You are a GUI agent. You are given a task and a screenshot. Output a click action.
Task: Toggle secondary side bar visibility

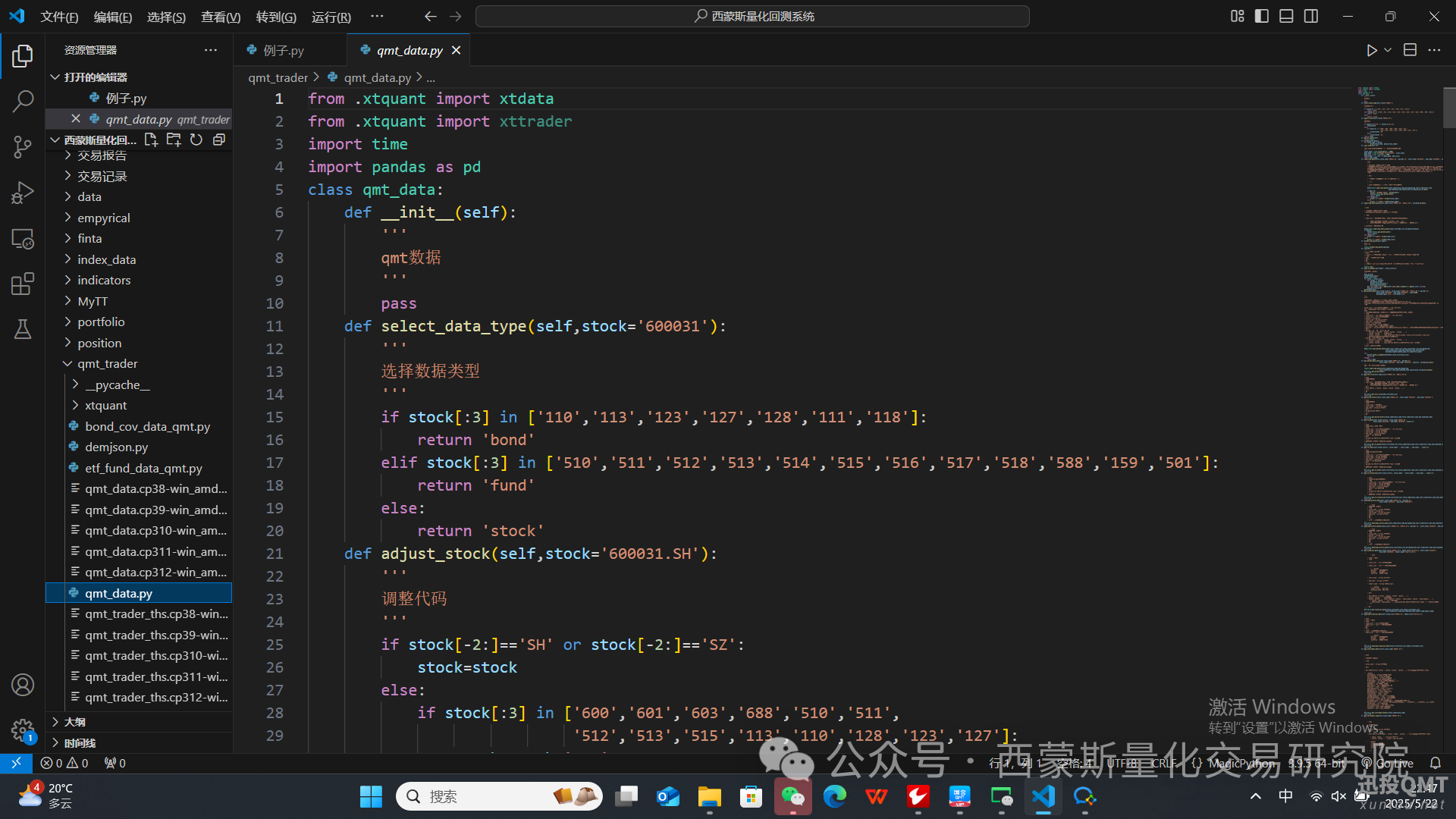pyautogui.click(x=1311, y=16)
